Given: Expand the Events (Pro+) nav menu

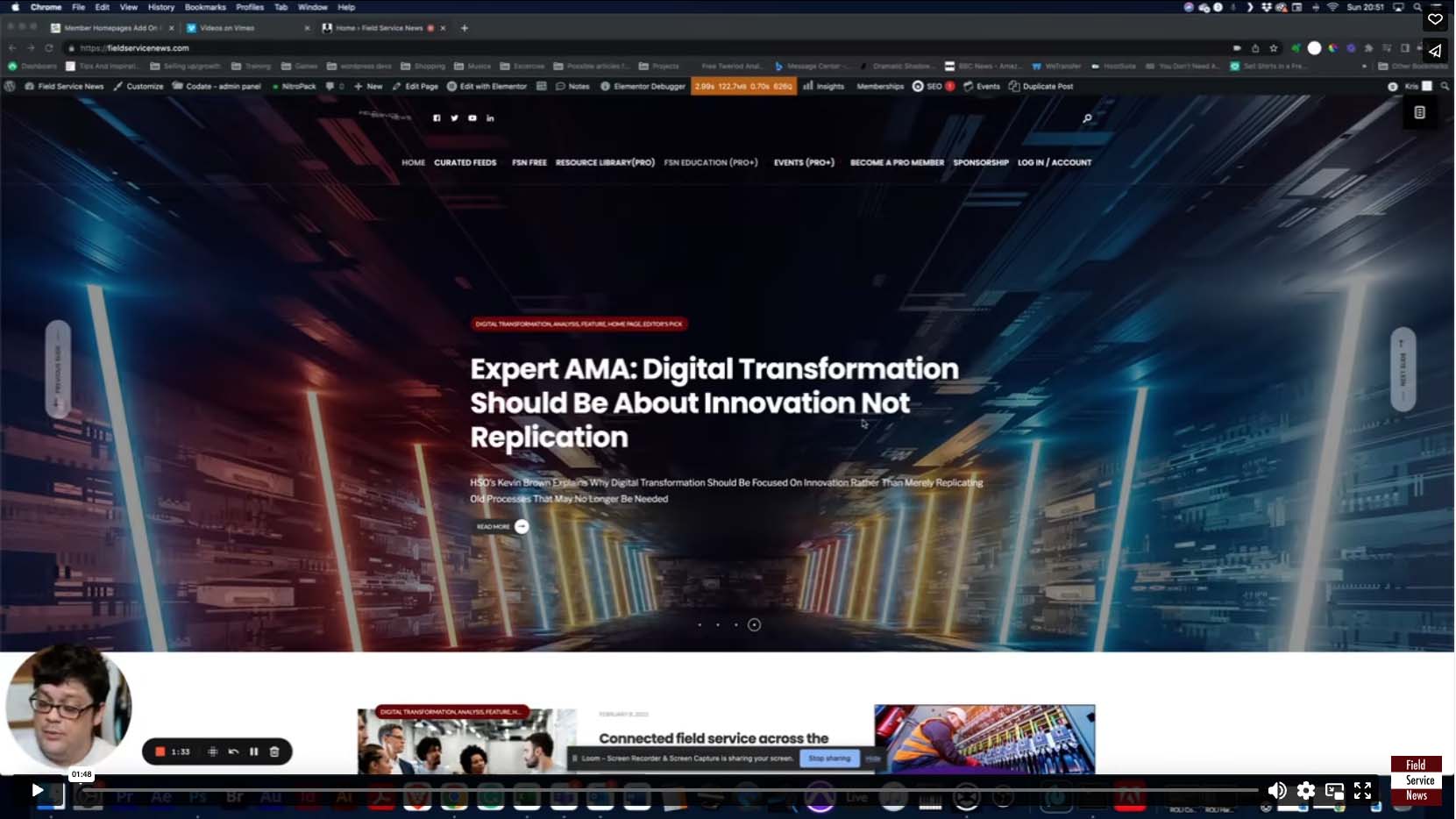Looking at the screenshot, I should (x=804, y=162).
